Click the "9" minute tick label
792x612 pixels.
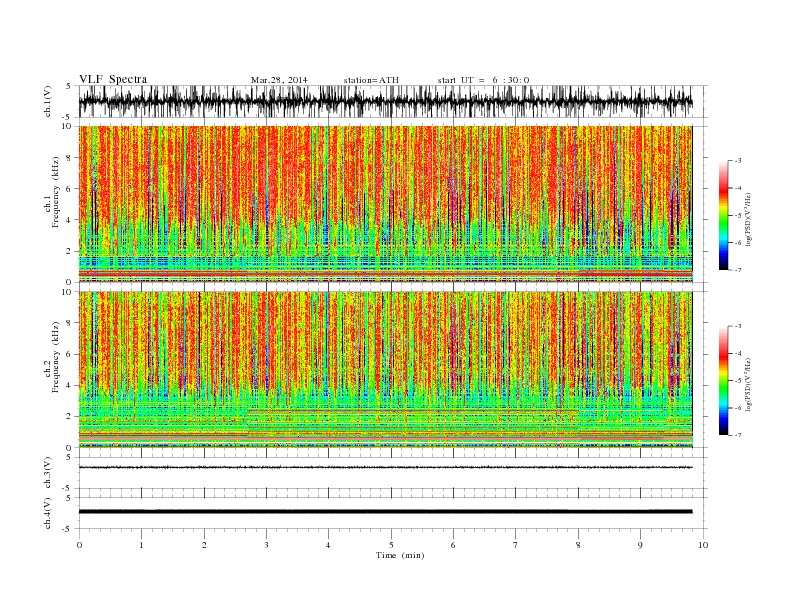(640, 545)
